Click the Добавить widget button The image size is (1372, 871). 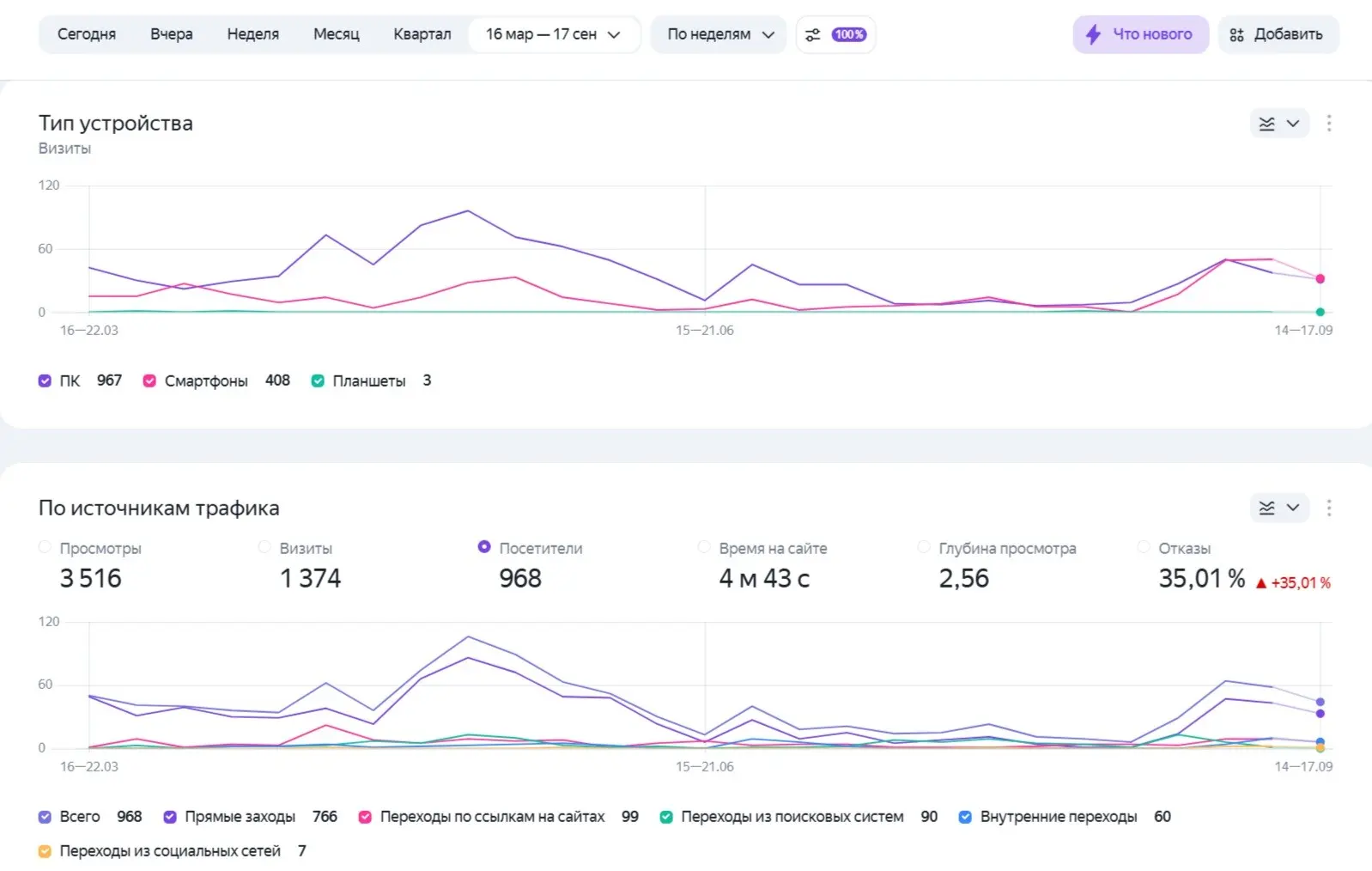(x=1278, y=34)
